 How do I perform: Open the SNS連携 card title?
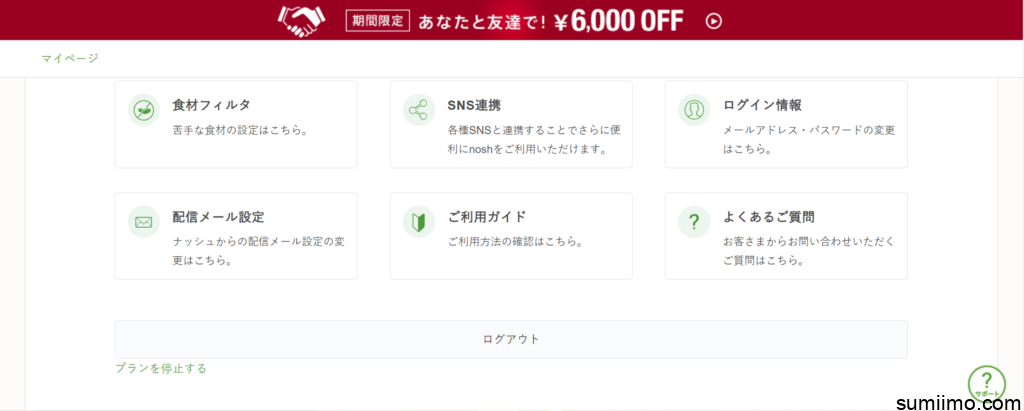click(x=474, y=105)
